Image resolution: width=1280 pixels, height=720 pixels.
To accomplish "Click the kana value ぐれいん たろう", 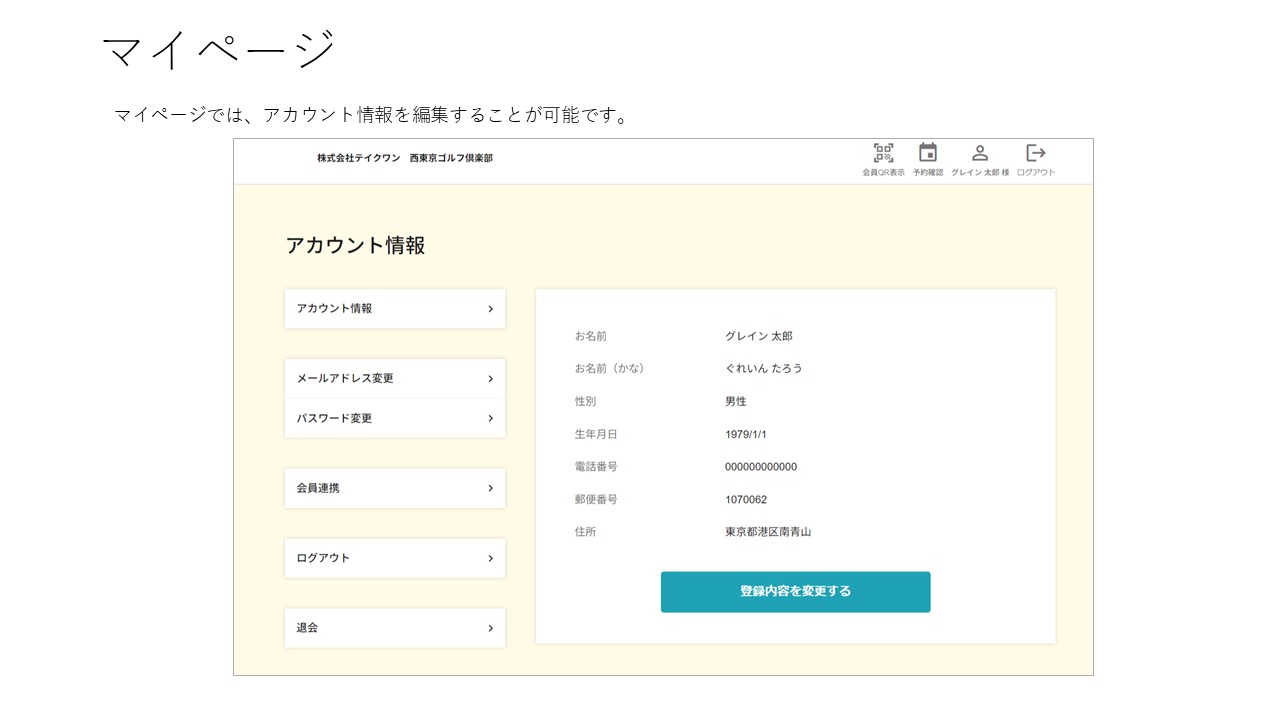I will (764, 368).
